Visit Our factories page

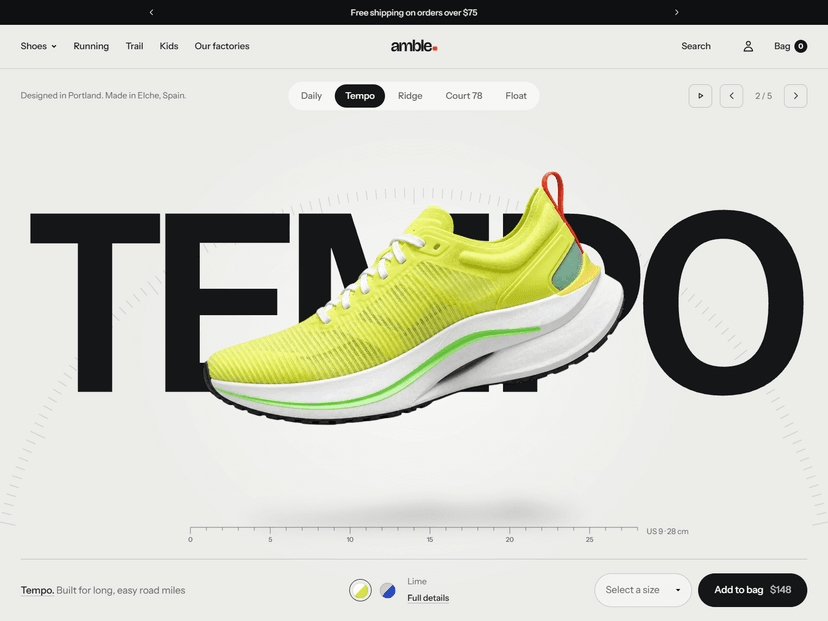(x=222, y=46)
